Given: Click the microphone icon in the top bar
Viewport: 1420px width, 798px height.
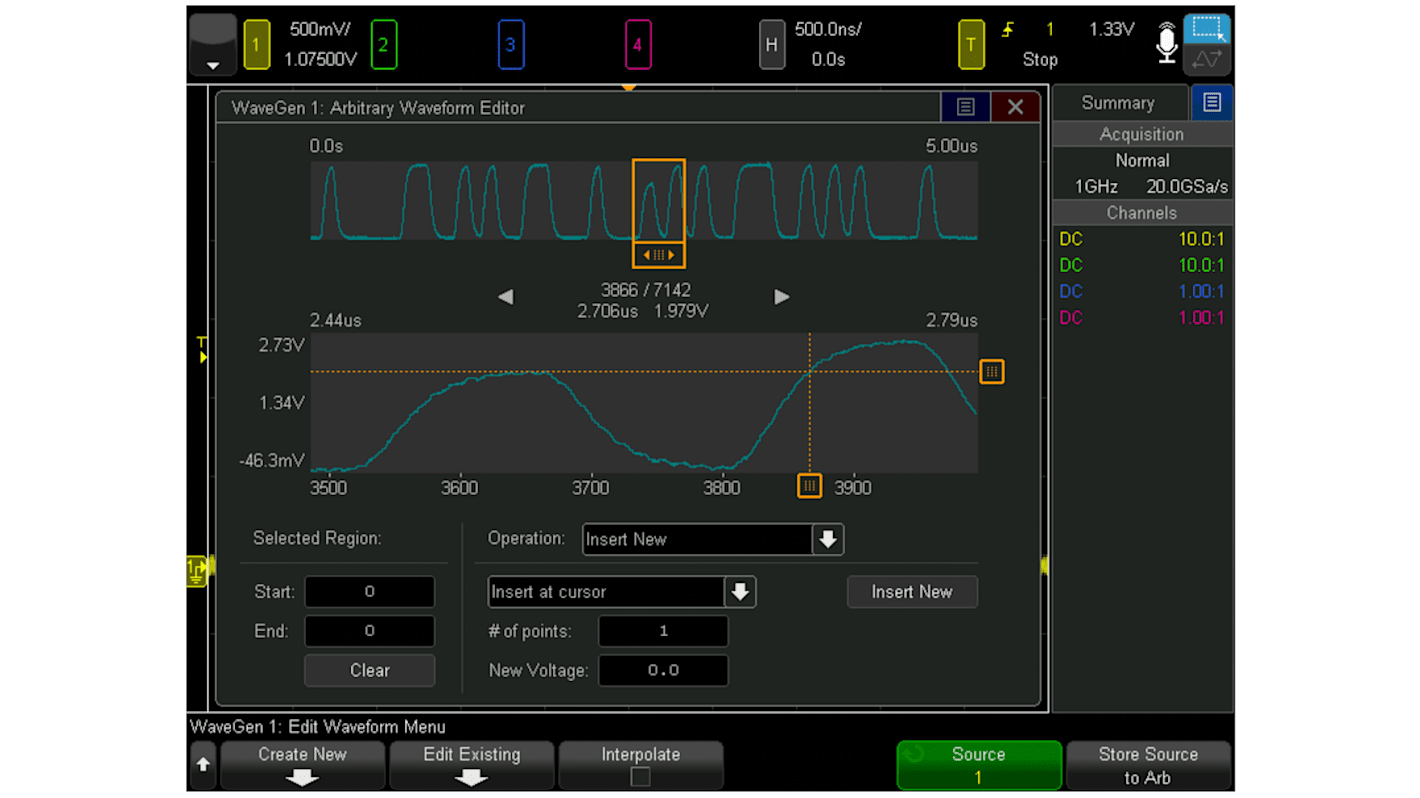Looking at the screenshot, I should [x=1166, y=43].
